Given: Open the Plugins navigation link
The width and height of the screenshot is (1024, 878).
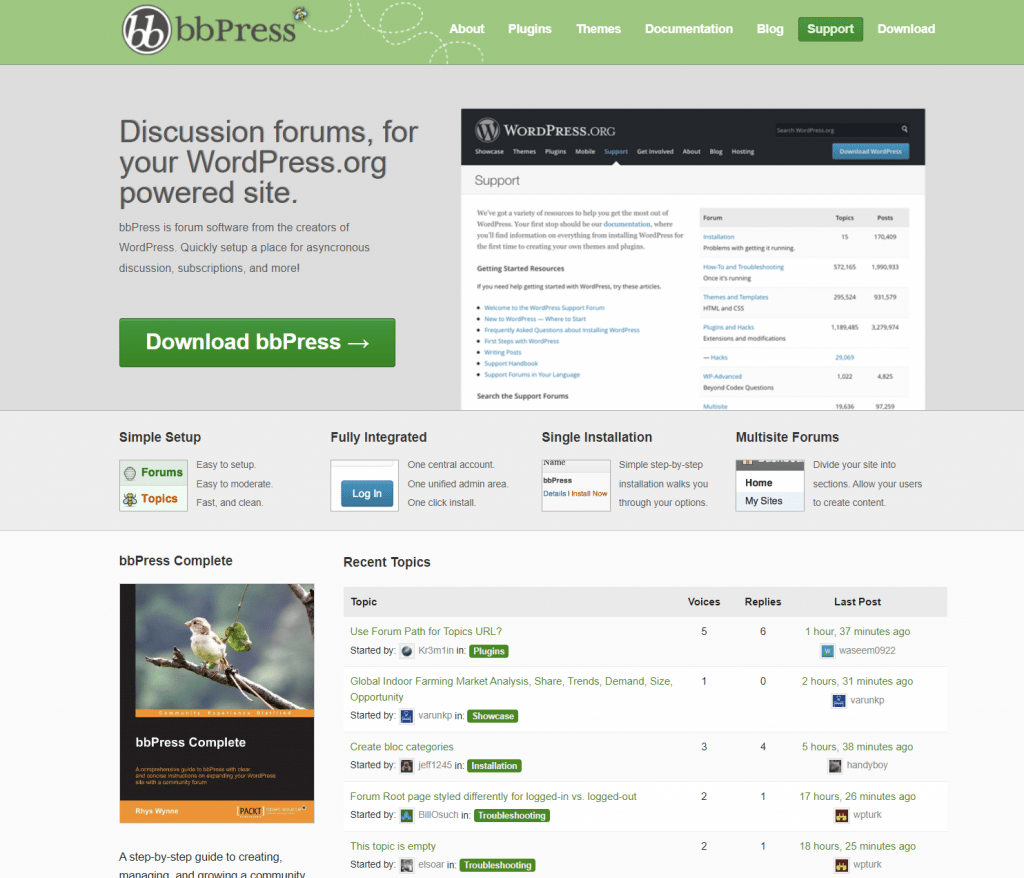Looking at the screenshot, I should click(x=530, y=29).
